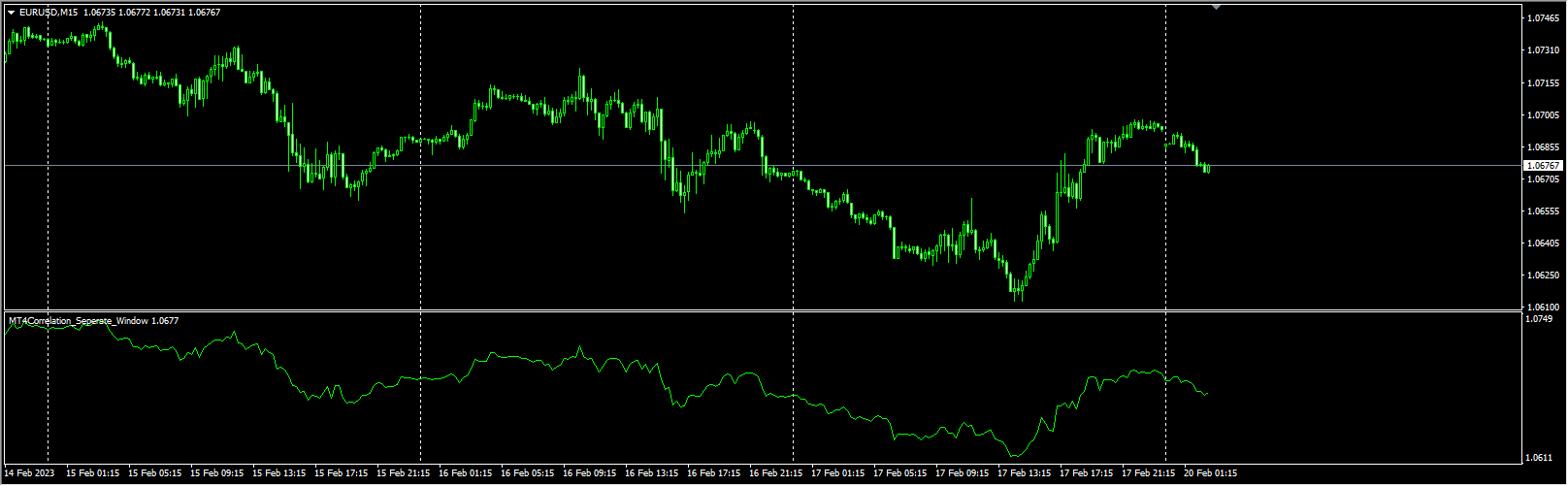Click the 15 Feb 01:15 time label

pos(93,474)
